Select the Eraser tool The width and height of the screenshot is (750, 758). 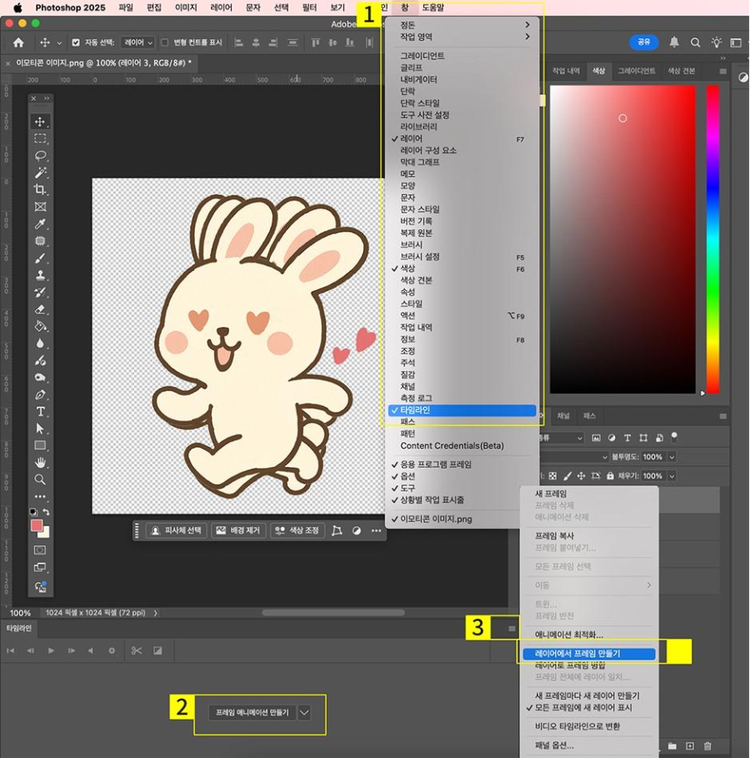coord(41,309)
